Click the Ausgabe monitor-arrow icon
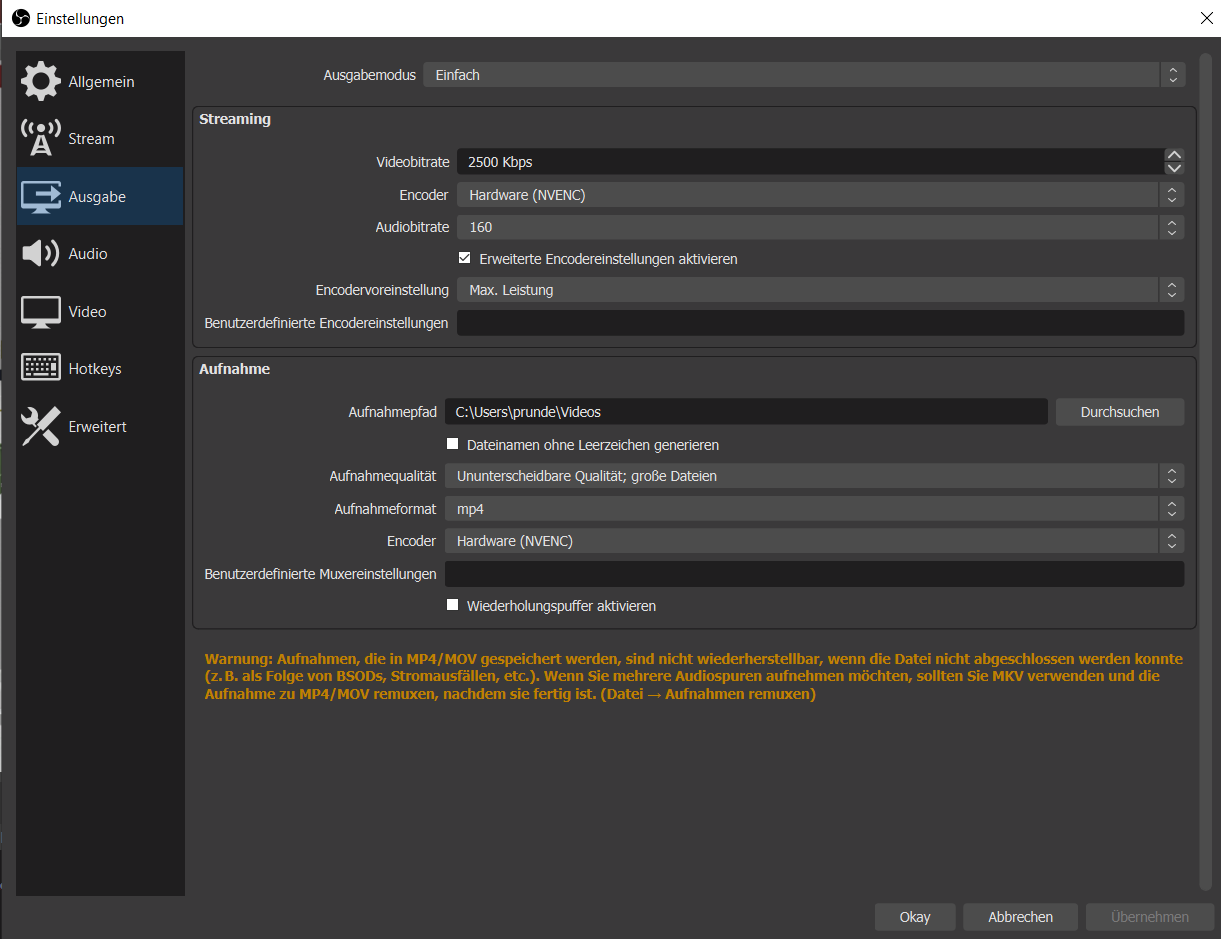Screen dimensions: 1221x939 pyautogui.click(x=41, y=197)
